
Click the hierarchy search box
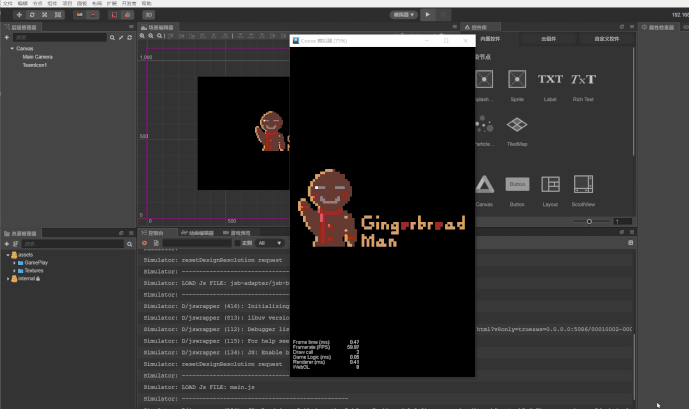tap(60, 38)
